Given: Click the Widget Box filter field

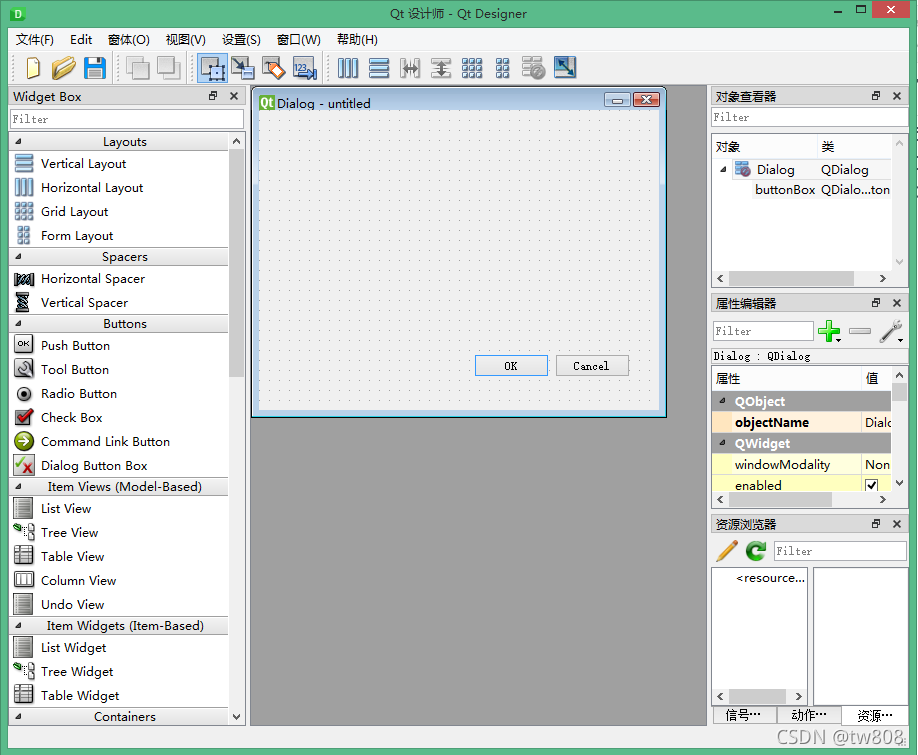Looking at the screenshot, I should click(127, 119).
